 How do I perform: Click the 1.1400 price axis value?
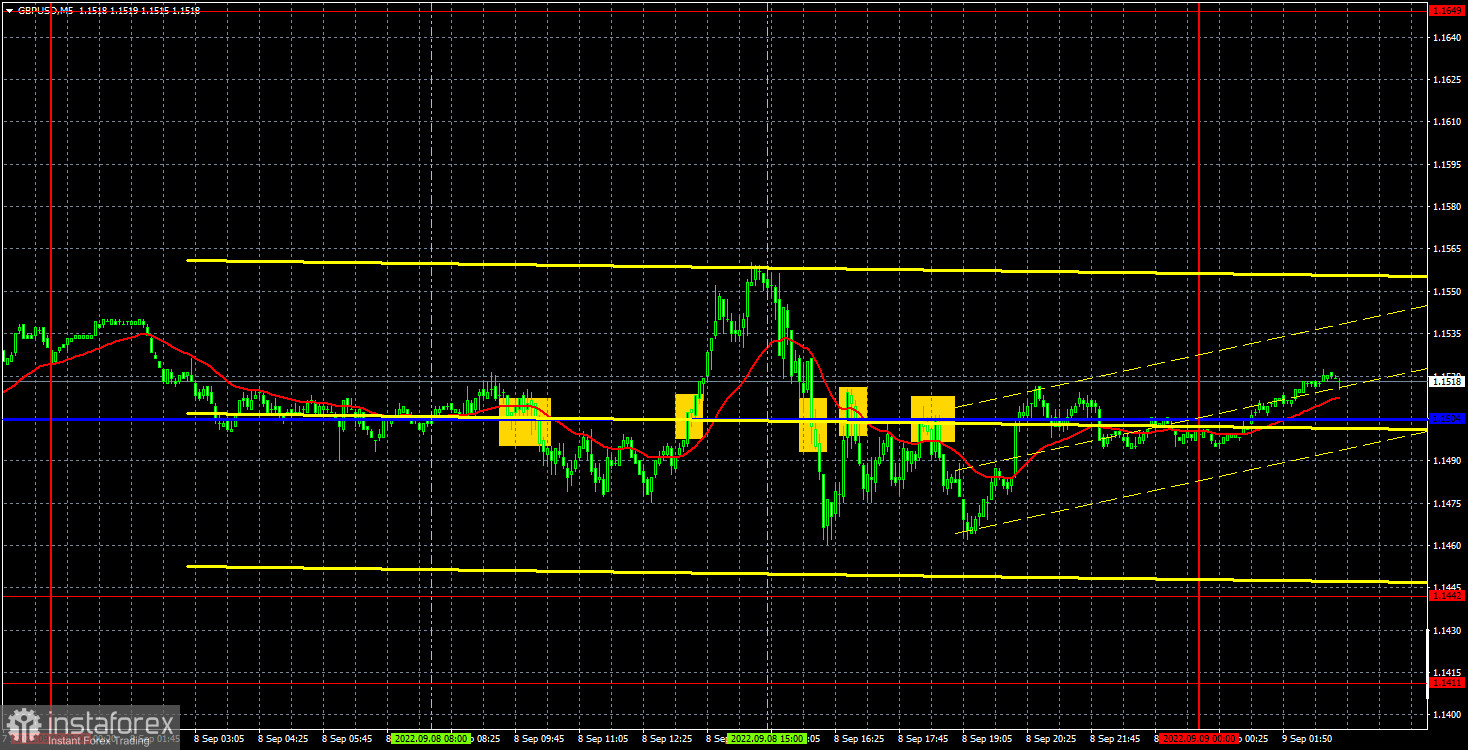[x=1446, y=716]
